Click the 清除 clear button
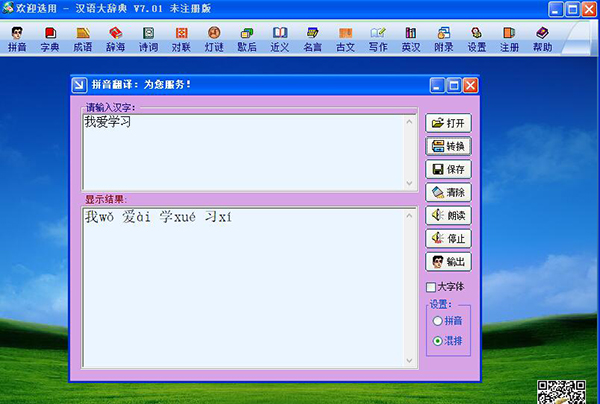 pos(448,192)
